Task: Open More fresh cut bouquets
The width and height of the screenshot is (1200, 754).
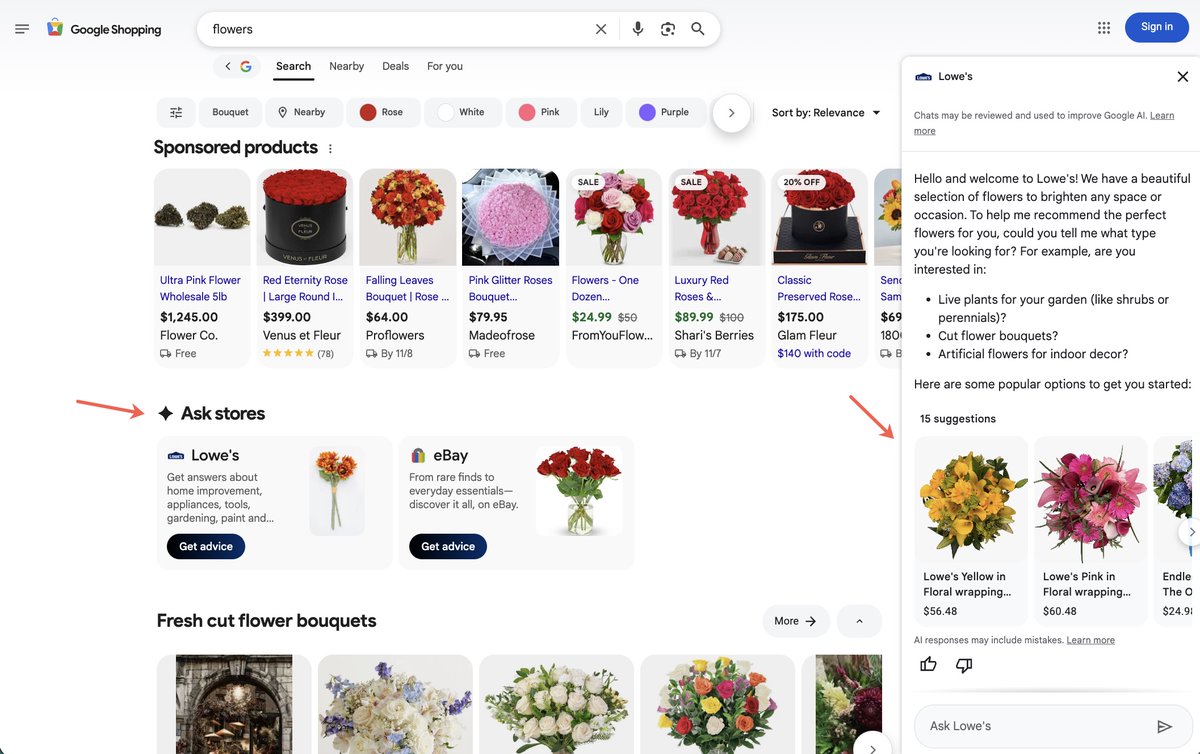Action: pyautogui.click(x=796, y=621)
